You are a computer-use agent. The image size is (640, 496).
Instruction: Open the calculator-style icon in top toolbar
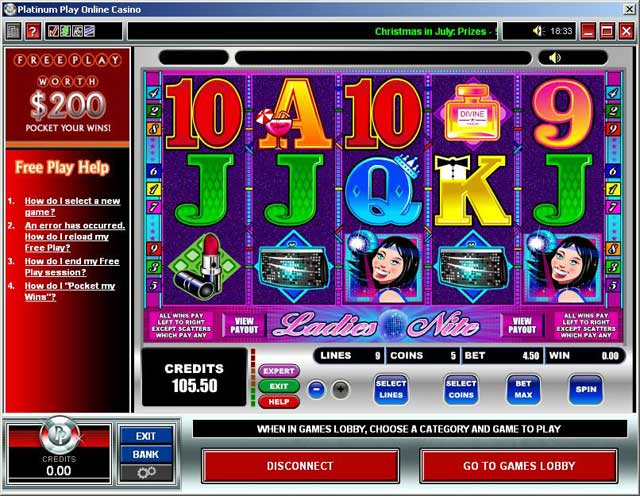point(13,31)
